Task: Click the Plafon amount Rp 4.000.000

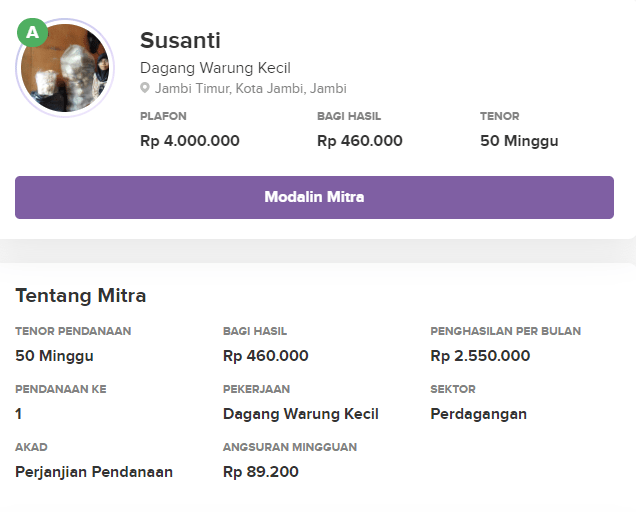Action: pyautogui.click(x=190, y=141)
